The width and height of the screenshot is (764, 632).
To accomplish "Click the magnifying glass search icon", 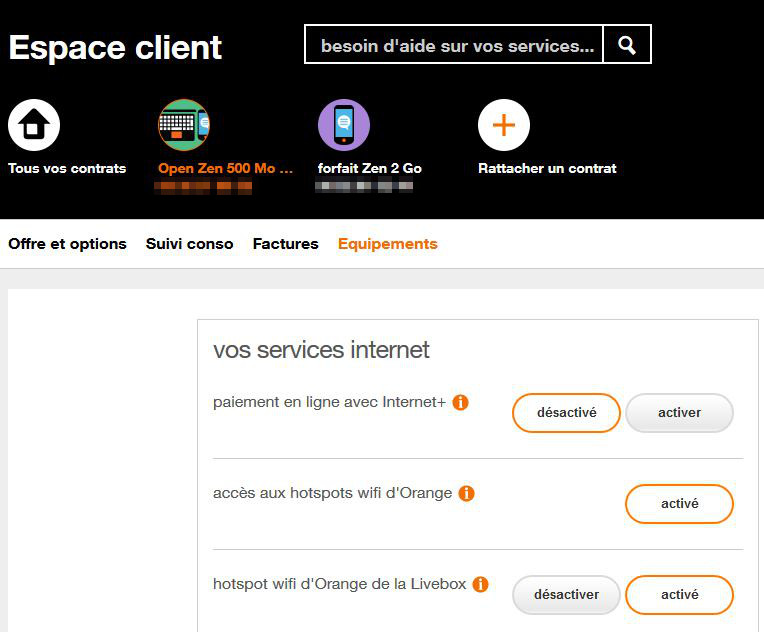I will click(627, 45).
